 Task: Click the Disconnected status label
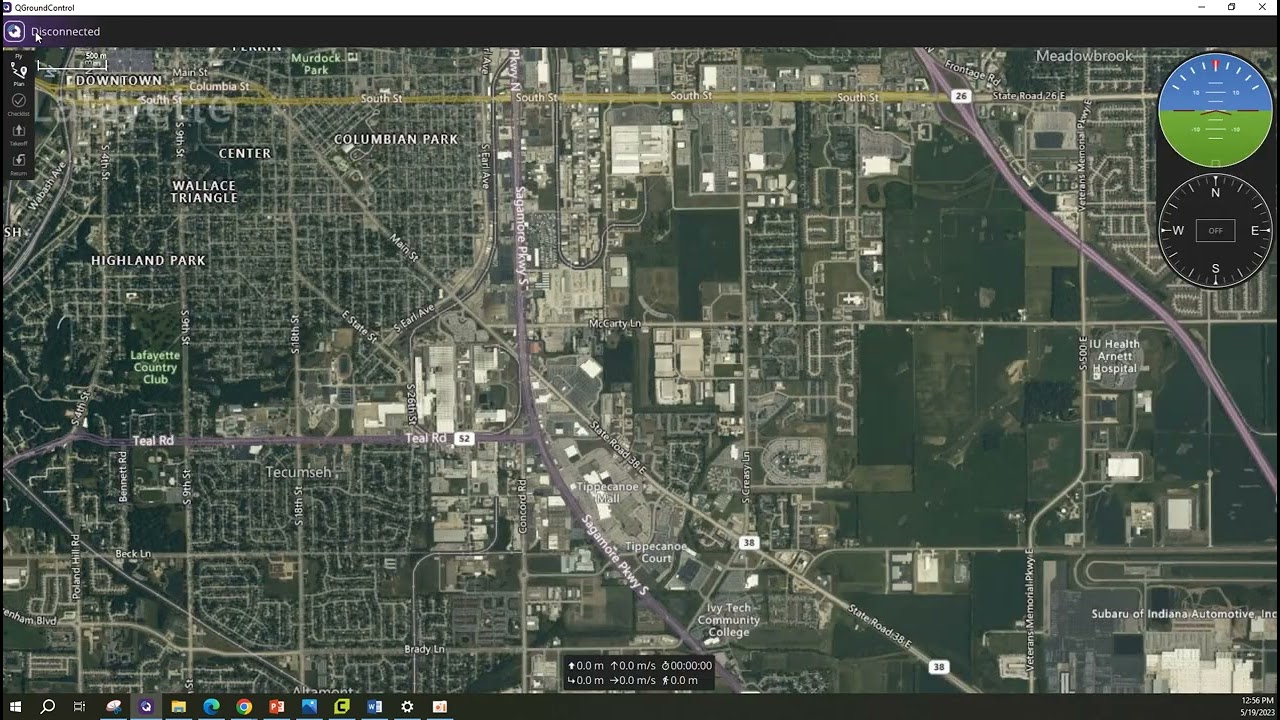click(66, 32)
